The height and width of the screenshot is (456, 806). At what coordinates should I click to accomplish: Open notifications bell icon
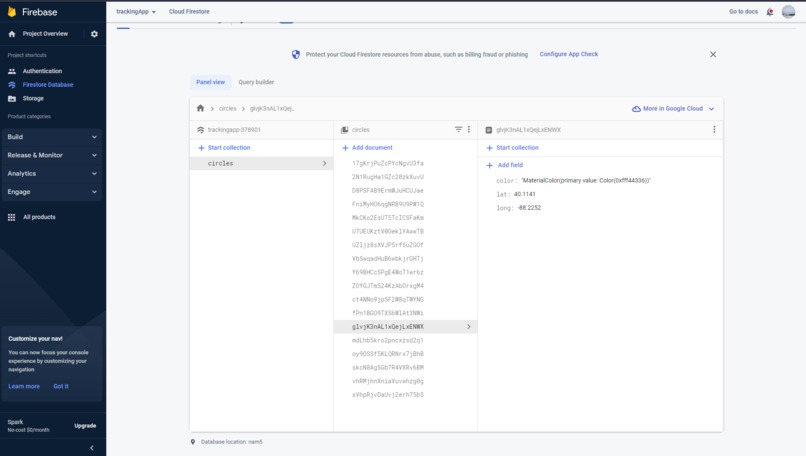pyautogui.click(x=770, y=12)
